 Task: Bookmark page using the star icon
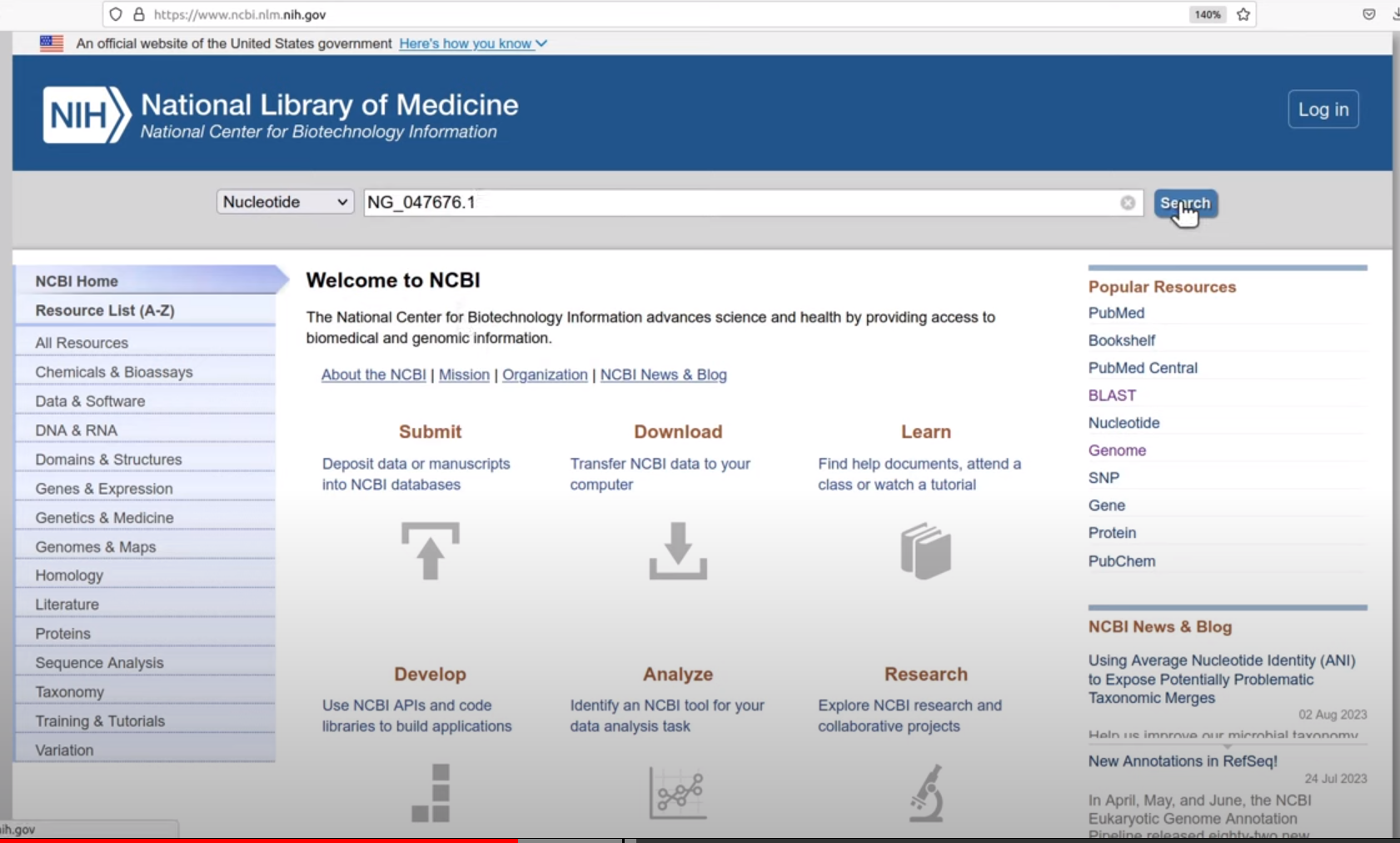tap(1243, 14)
